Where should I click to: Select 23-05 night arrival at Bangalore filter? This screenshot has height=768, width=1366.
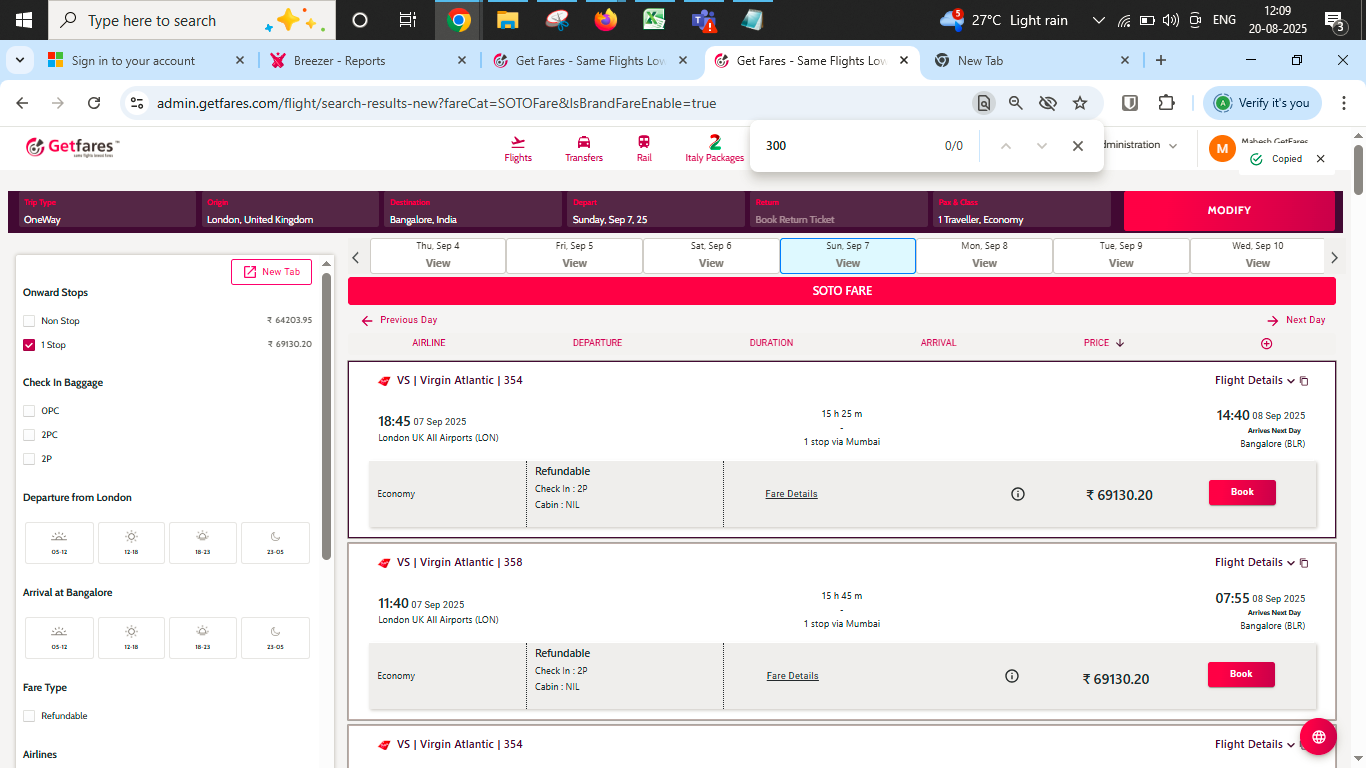275,637
